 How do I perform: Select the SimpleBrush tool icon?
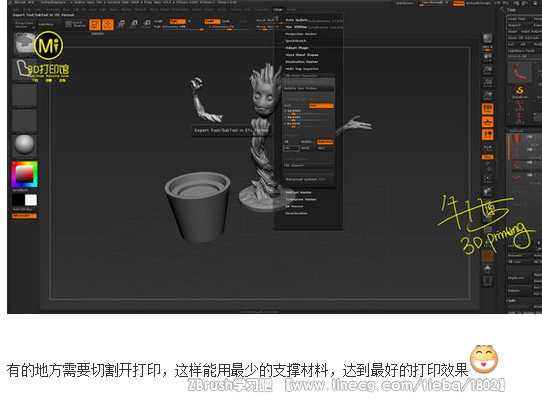(x=520, y=91)
